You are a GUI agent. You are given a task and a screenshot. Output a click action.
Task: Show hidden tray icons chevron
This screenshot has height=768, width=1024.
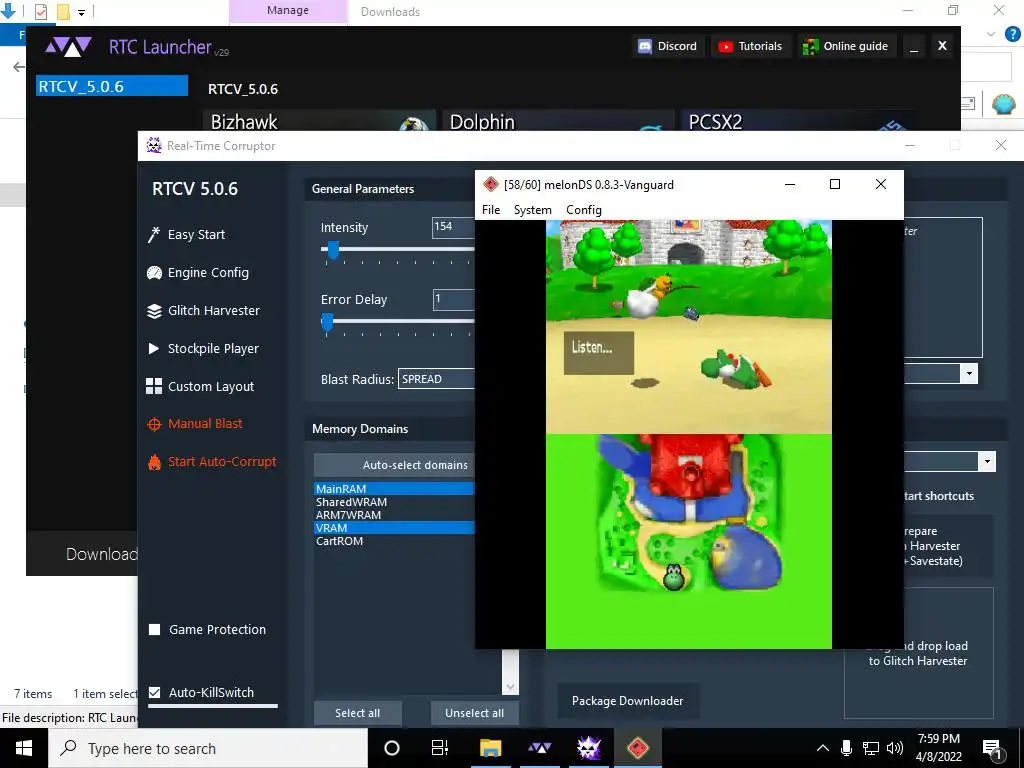[823, 748]
